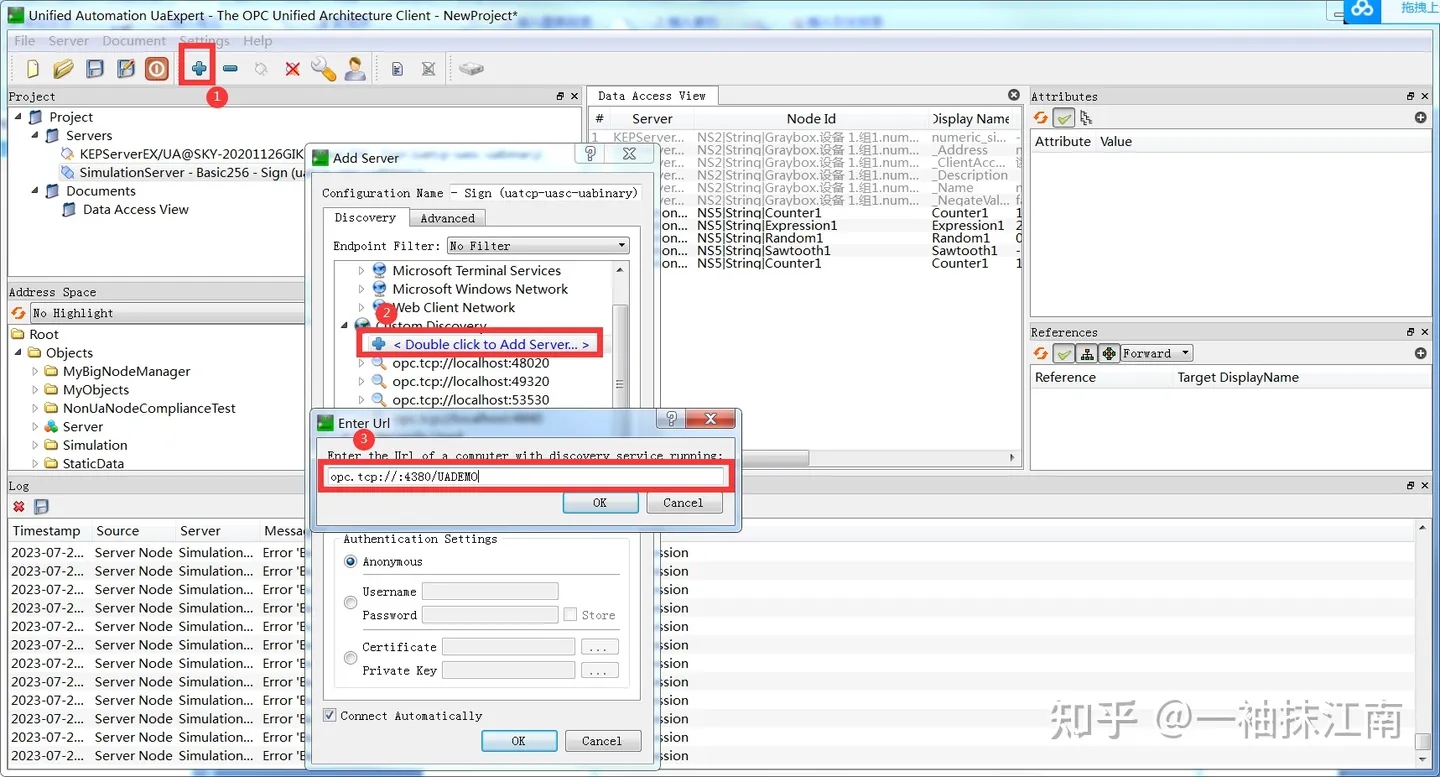This screenshot has height=777, width=1440.
Task: Click the hierarchy icon in References toolbar
Action: click(x=1087, y=353)
